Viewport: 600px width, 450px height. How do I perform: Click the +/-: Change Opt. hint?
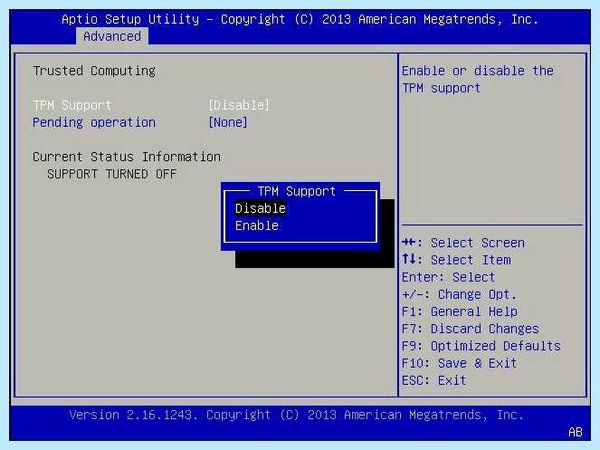point(459,294)
